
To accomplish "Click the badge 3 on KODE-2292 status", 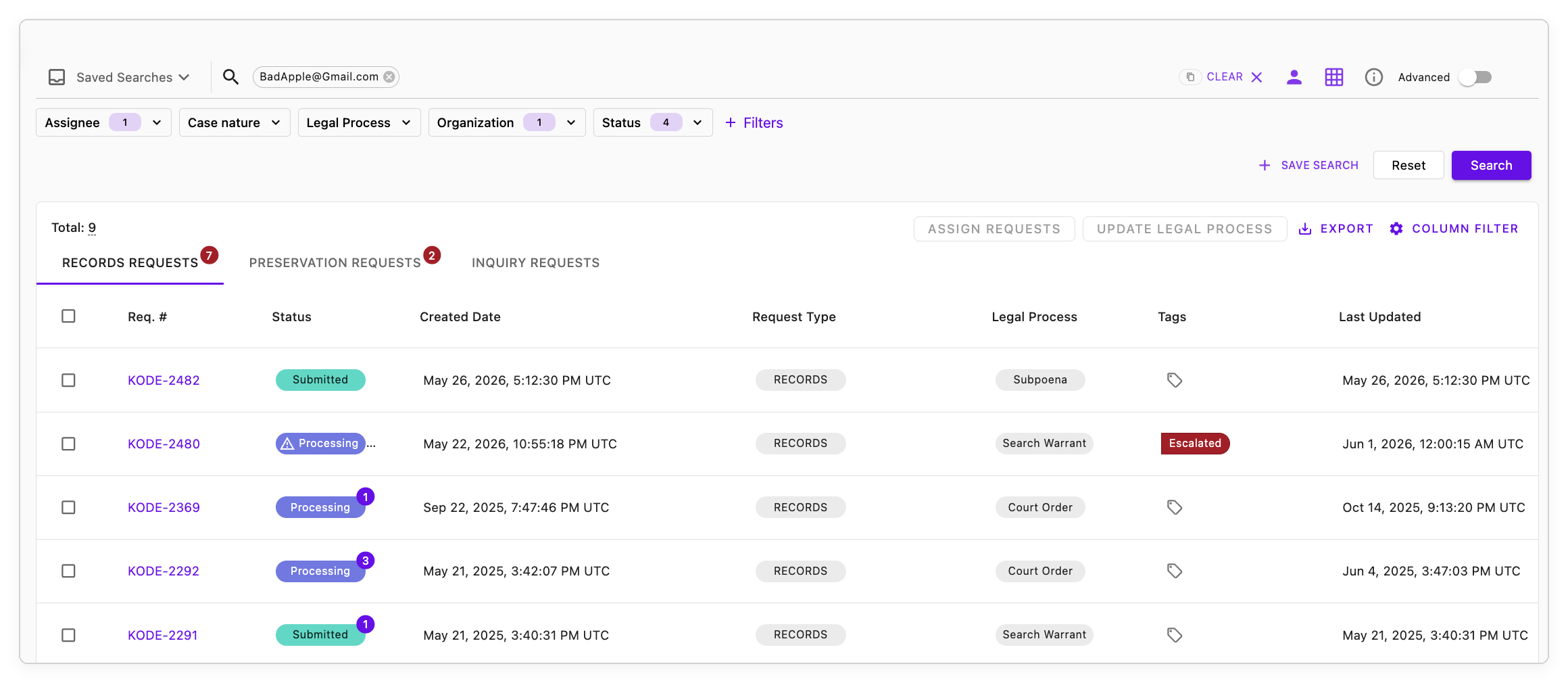I will point(365,560).
